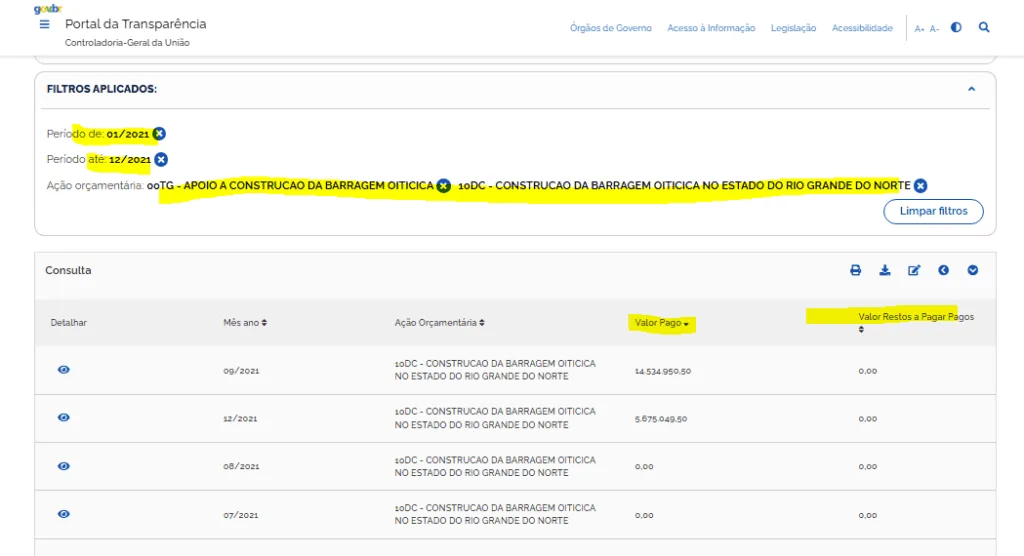Image resolution: width=1024 pixels, height=556 pixels.
Task: Click Controladoria-Geral da União subtitle
Action: [127, 42]
